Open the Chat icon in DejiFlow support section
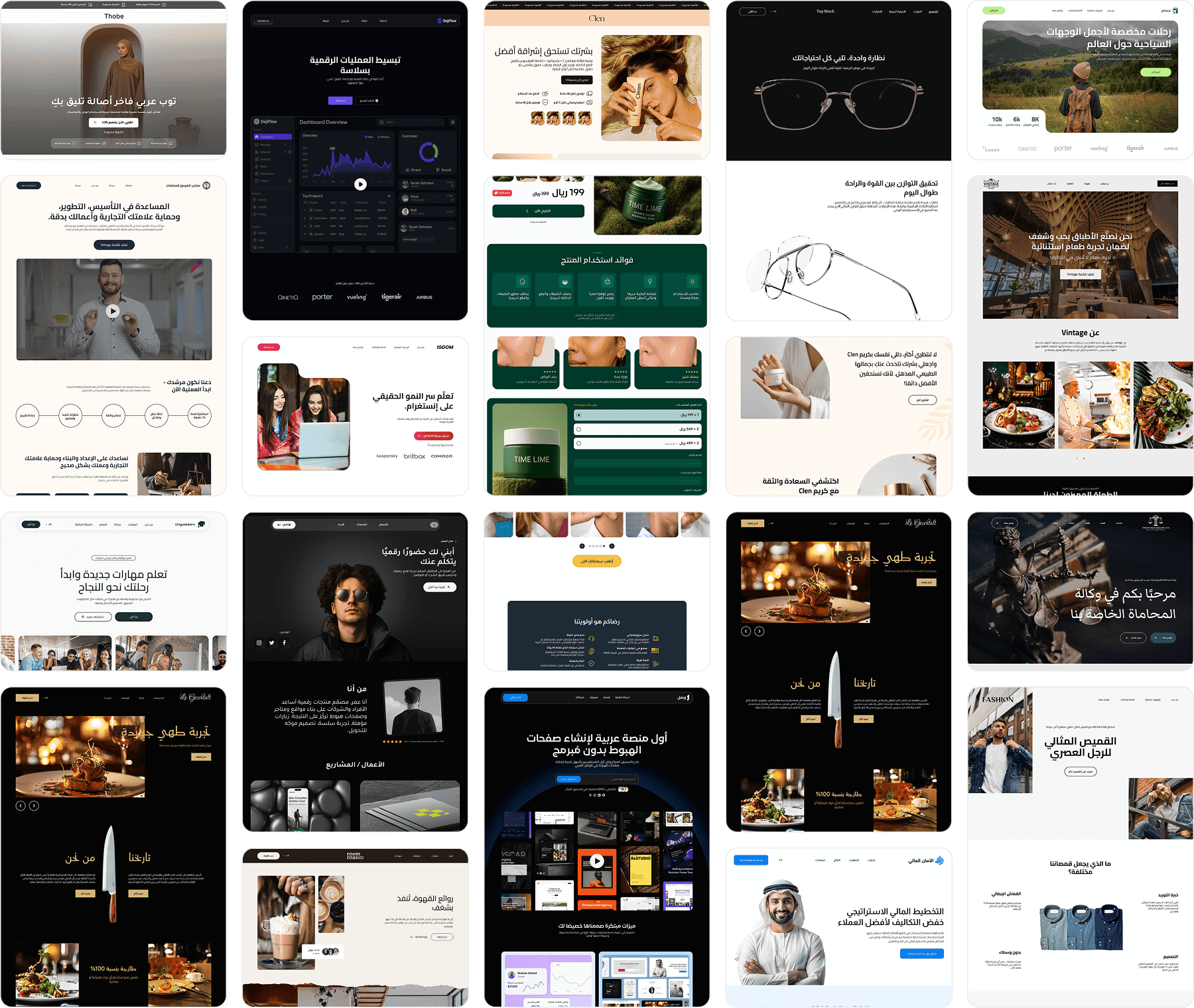The image size is (1194, 1008). [x=255, y=247]
